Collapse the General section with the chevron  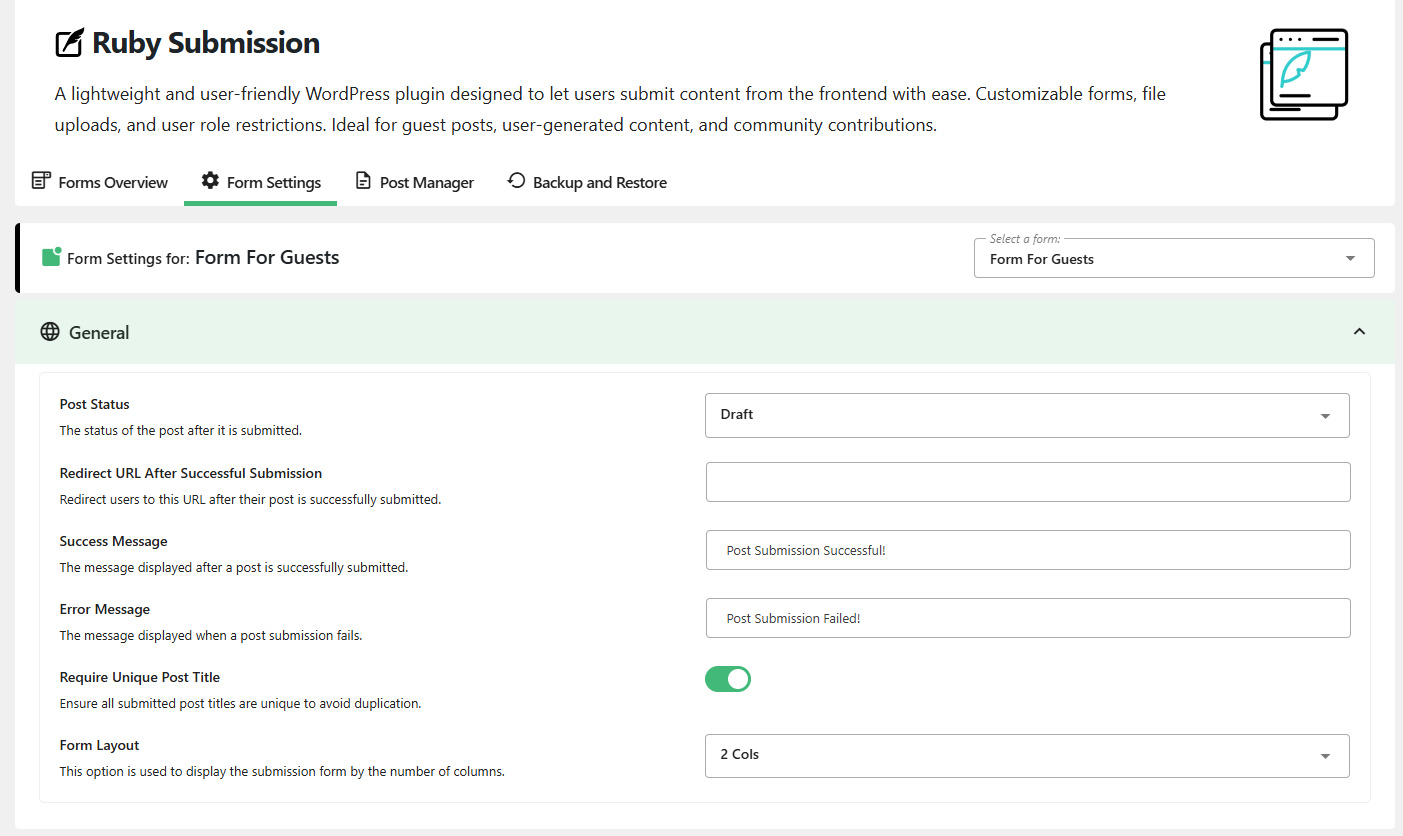click(1359, 332)
